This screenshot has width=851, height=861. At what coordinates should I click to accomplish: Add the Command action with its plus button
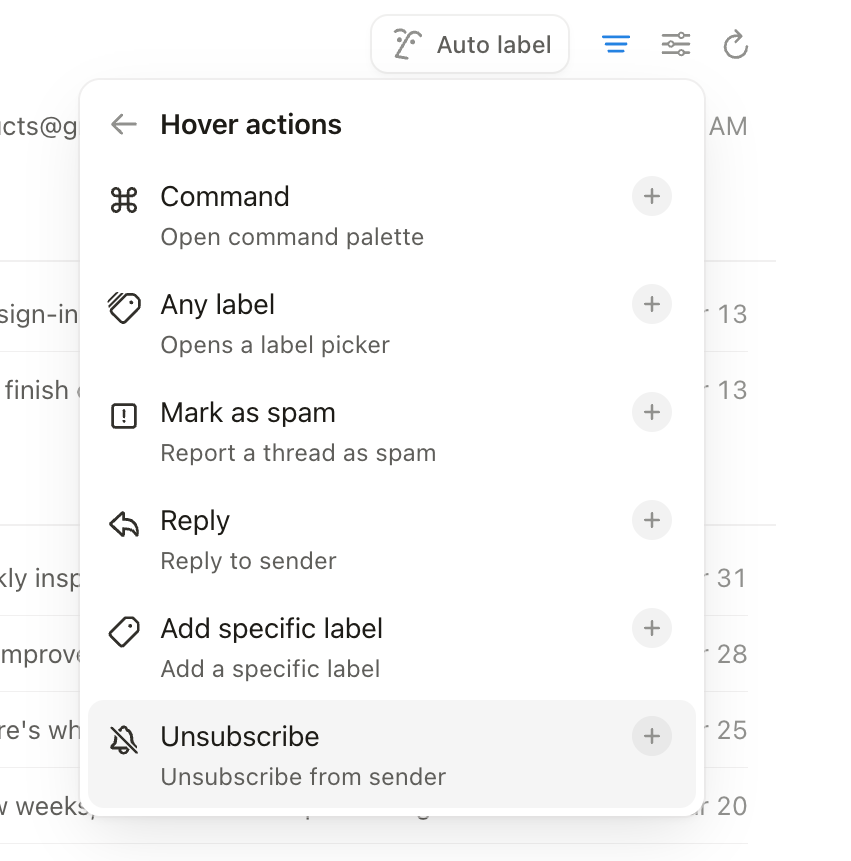click(651, 196)
